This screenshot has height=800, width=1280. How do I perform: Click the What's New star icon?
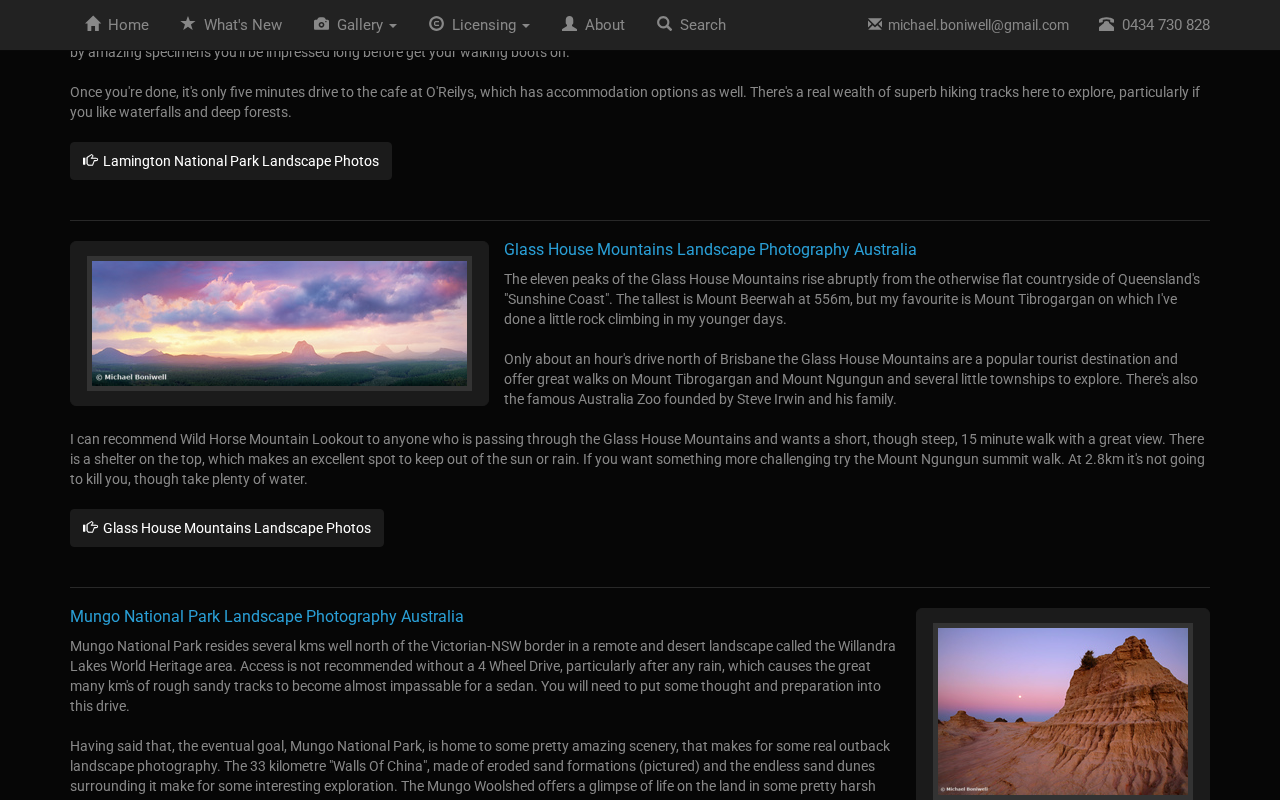coord(188,24)
